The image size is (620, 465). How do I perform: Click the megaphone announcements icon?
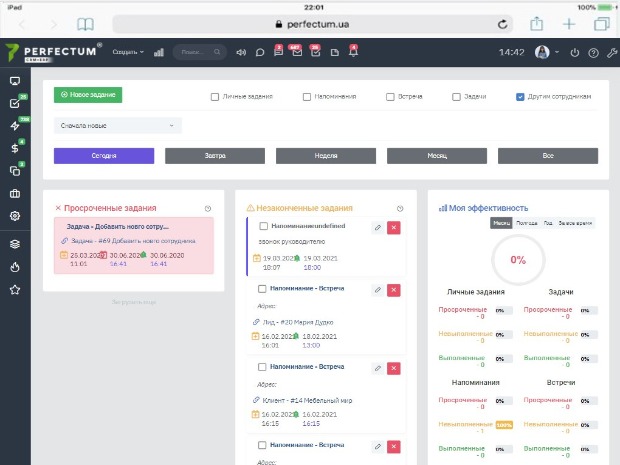pyautogui.click(x=241, y=52)
